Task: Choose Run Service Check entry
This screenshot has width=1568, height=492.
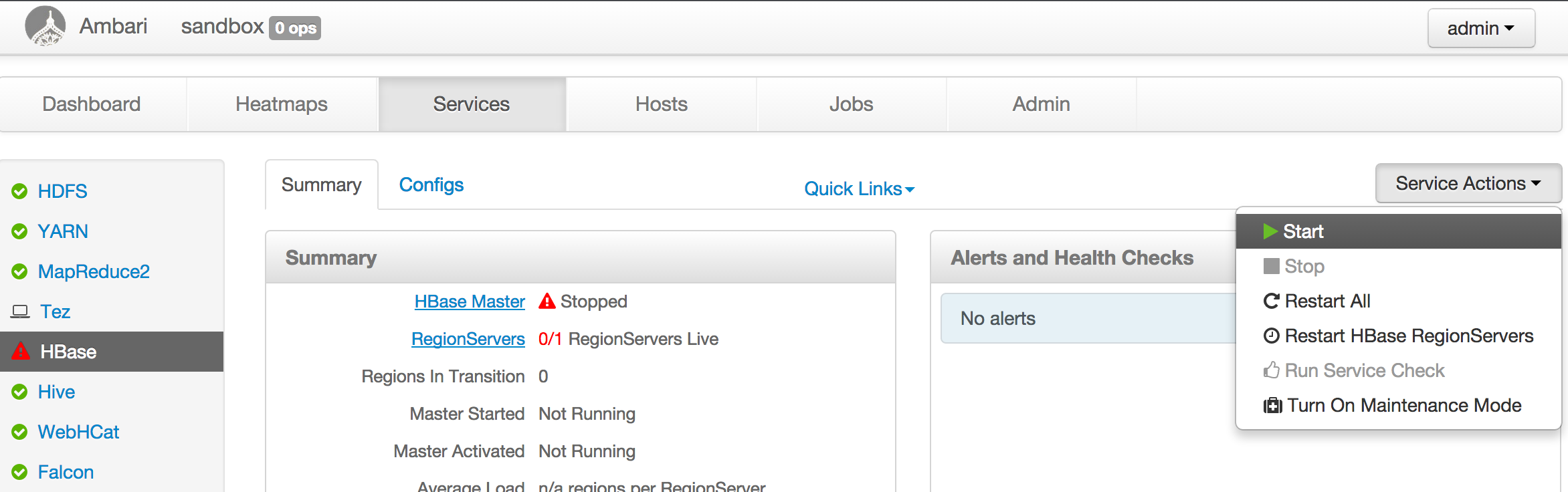Action: [x=1399, y=370]
